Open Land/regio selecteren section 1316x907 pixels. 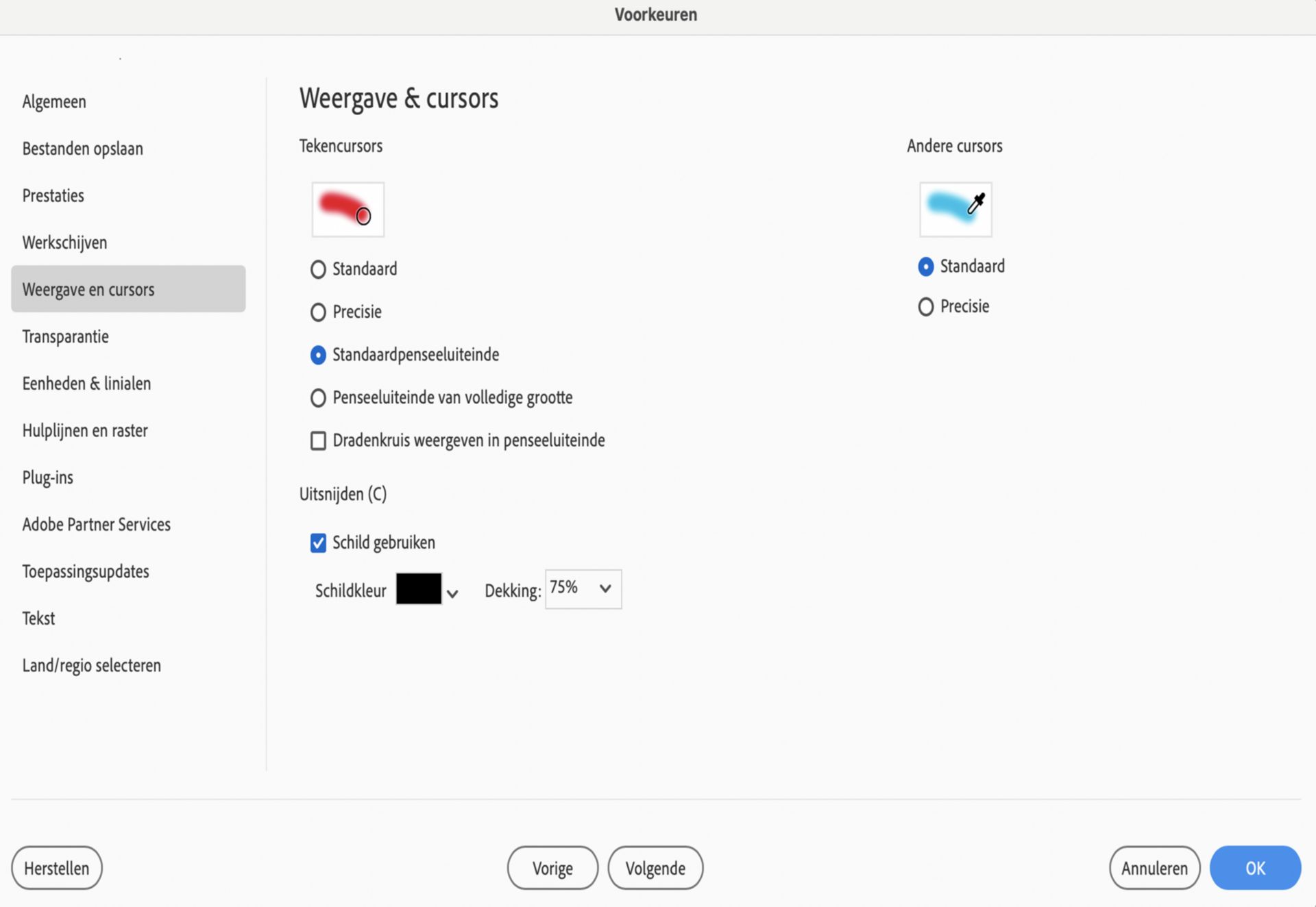[128, 665]
